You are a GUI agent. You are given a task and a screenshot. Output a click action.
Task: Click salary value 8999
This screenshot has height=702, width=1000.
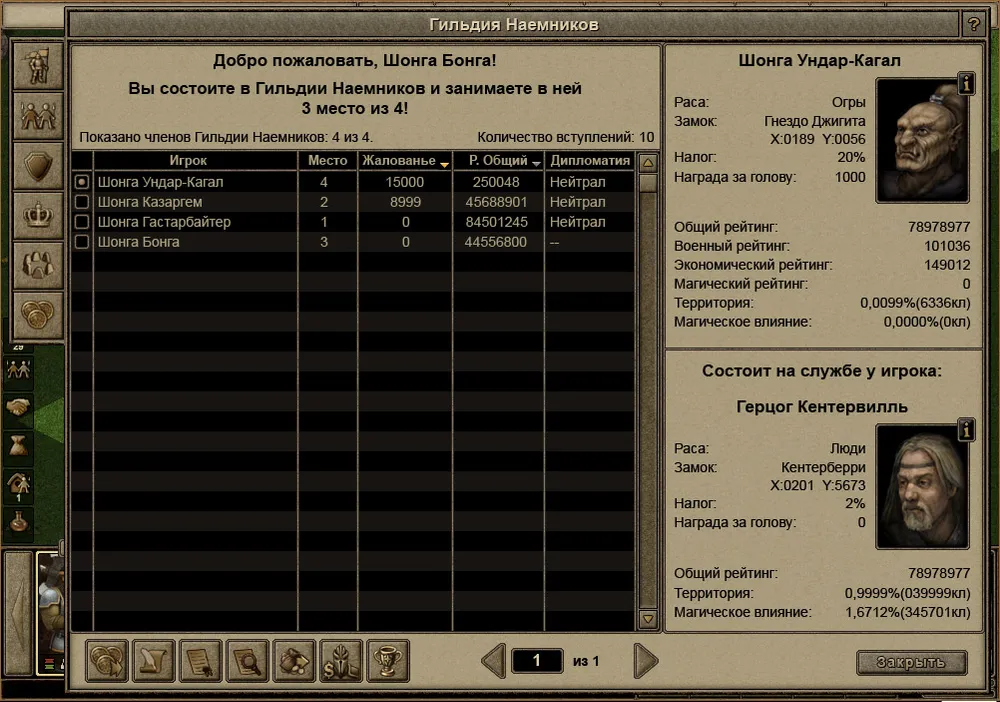406,202
